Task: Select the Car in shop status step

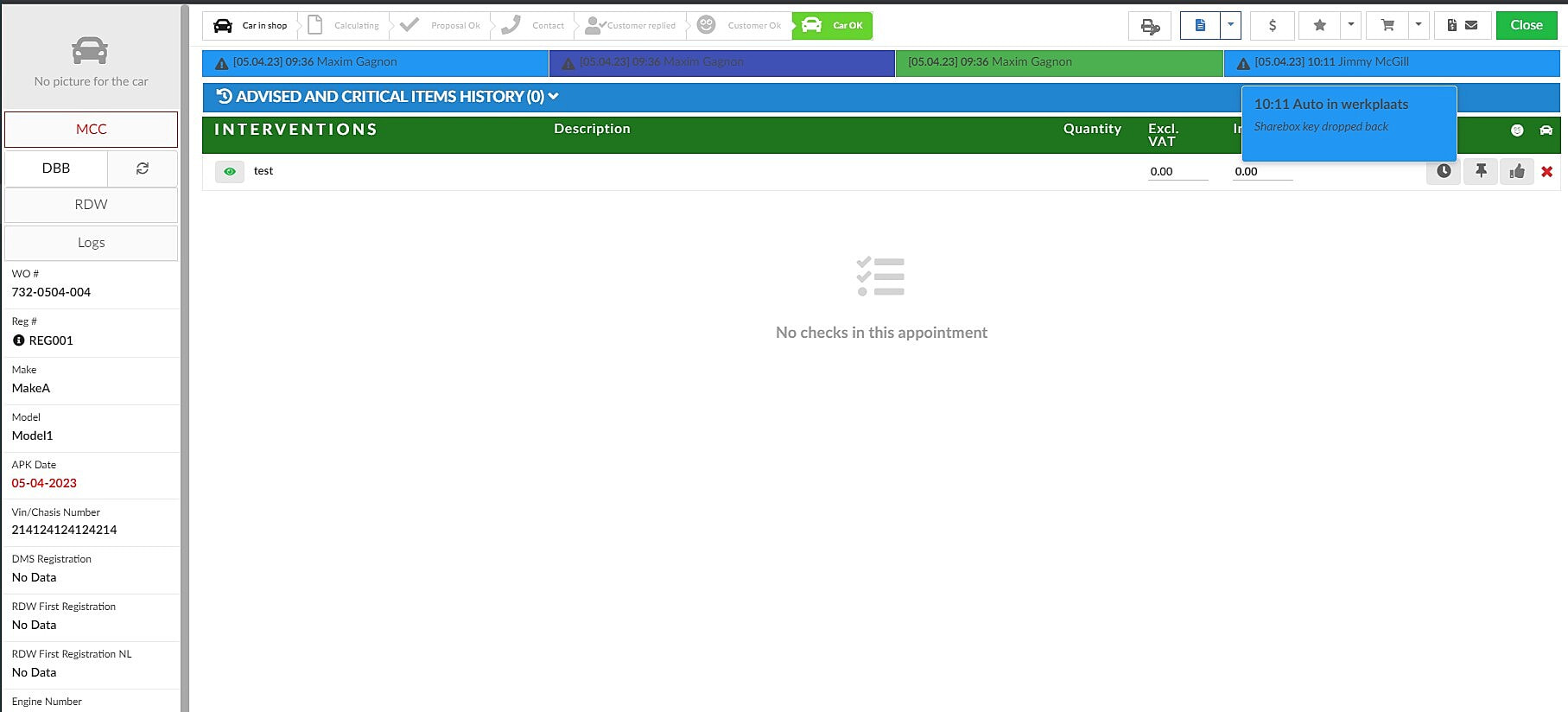Action: point(251,26)
